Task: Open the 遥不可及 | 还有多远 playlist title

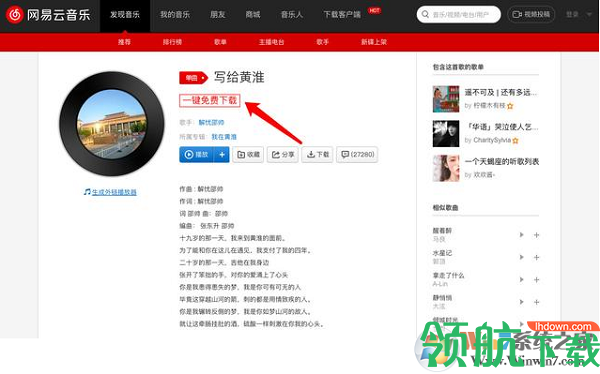Action: tap(501, 92)
